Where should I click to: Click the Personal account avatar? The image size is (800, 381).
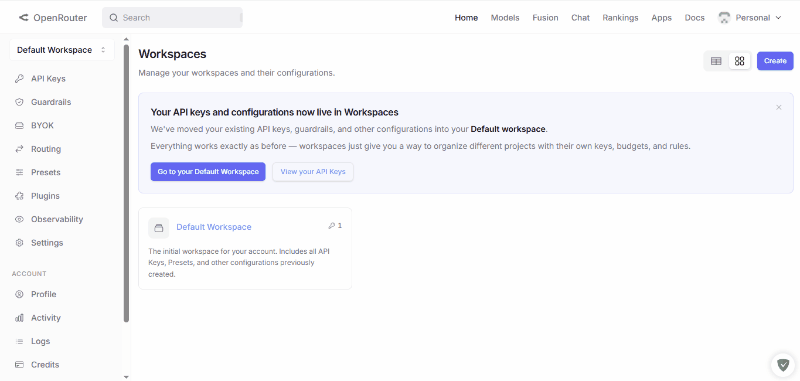click(x=724, y=18)
